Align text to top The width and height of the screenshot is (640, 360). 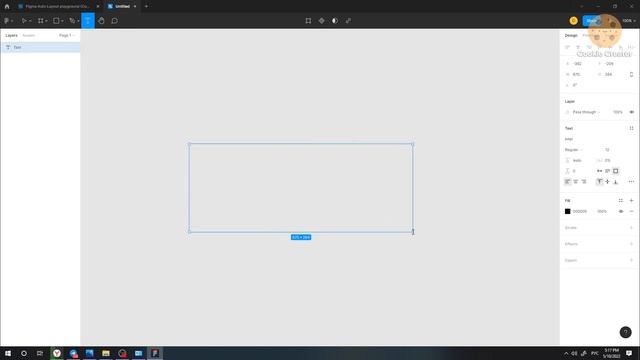[600, 182]
